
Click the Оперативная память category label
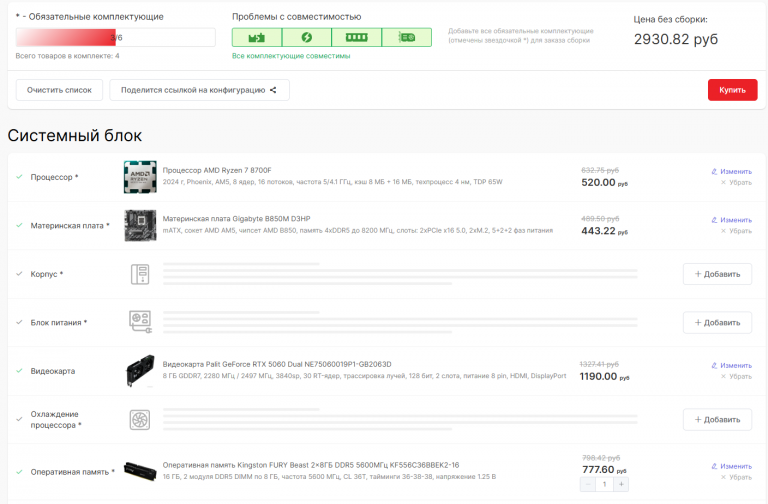pyautogui.click(x=72, y=472)
